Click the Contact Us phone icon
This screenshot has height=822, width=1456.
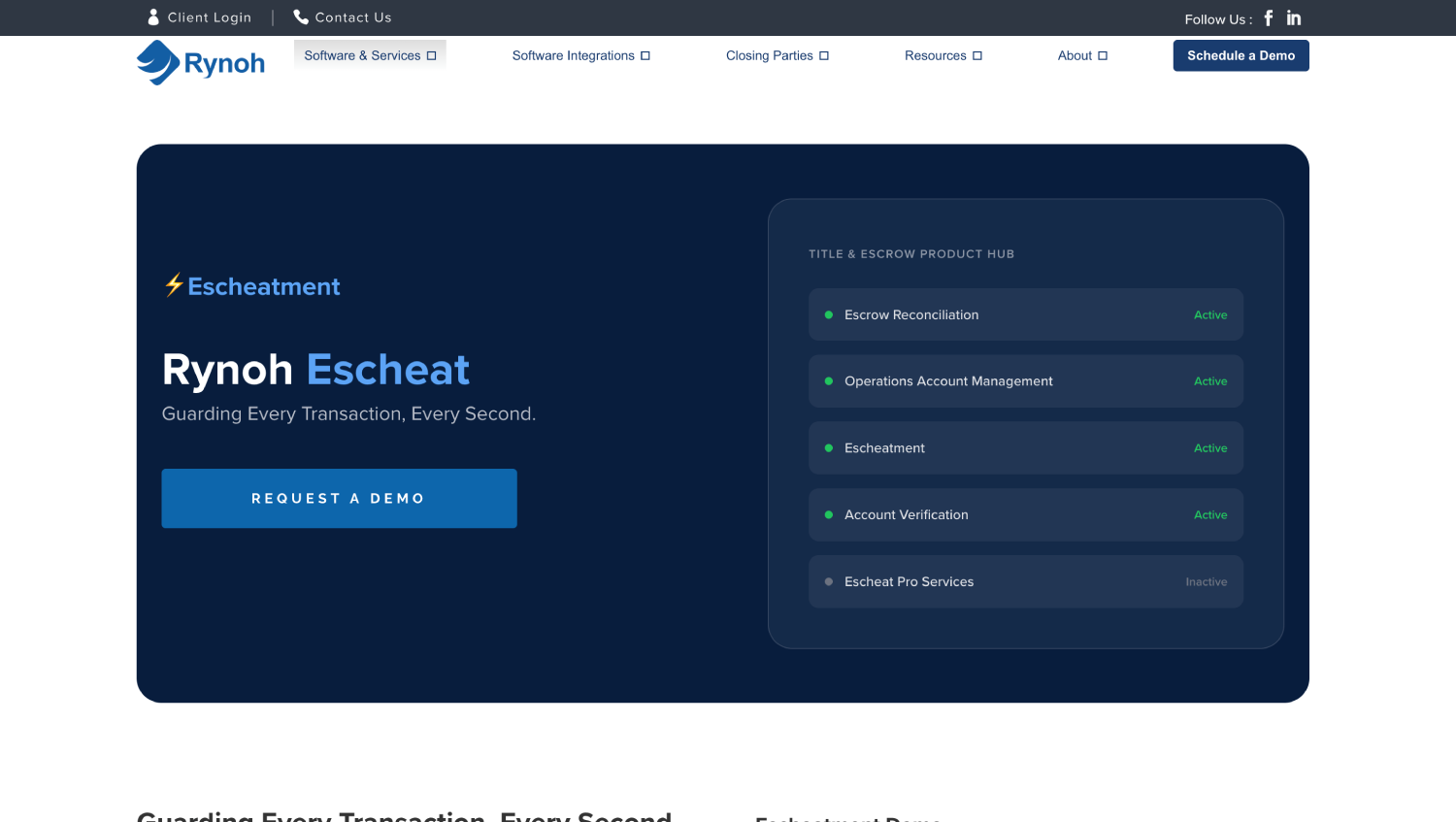(x=301, y=16)
